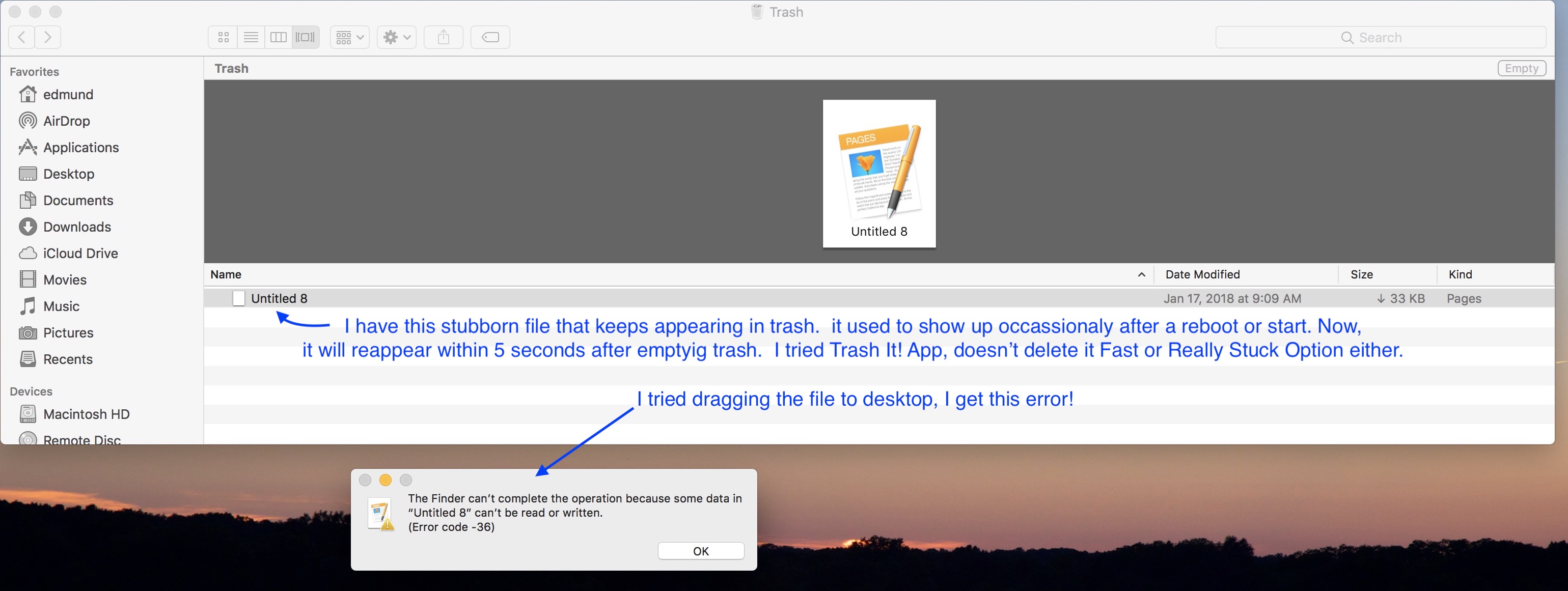Click the Untitled 8 Pages cover preview
1568x591 pixels.
(x=879, y=174)
